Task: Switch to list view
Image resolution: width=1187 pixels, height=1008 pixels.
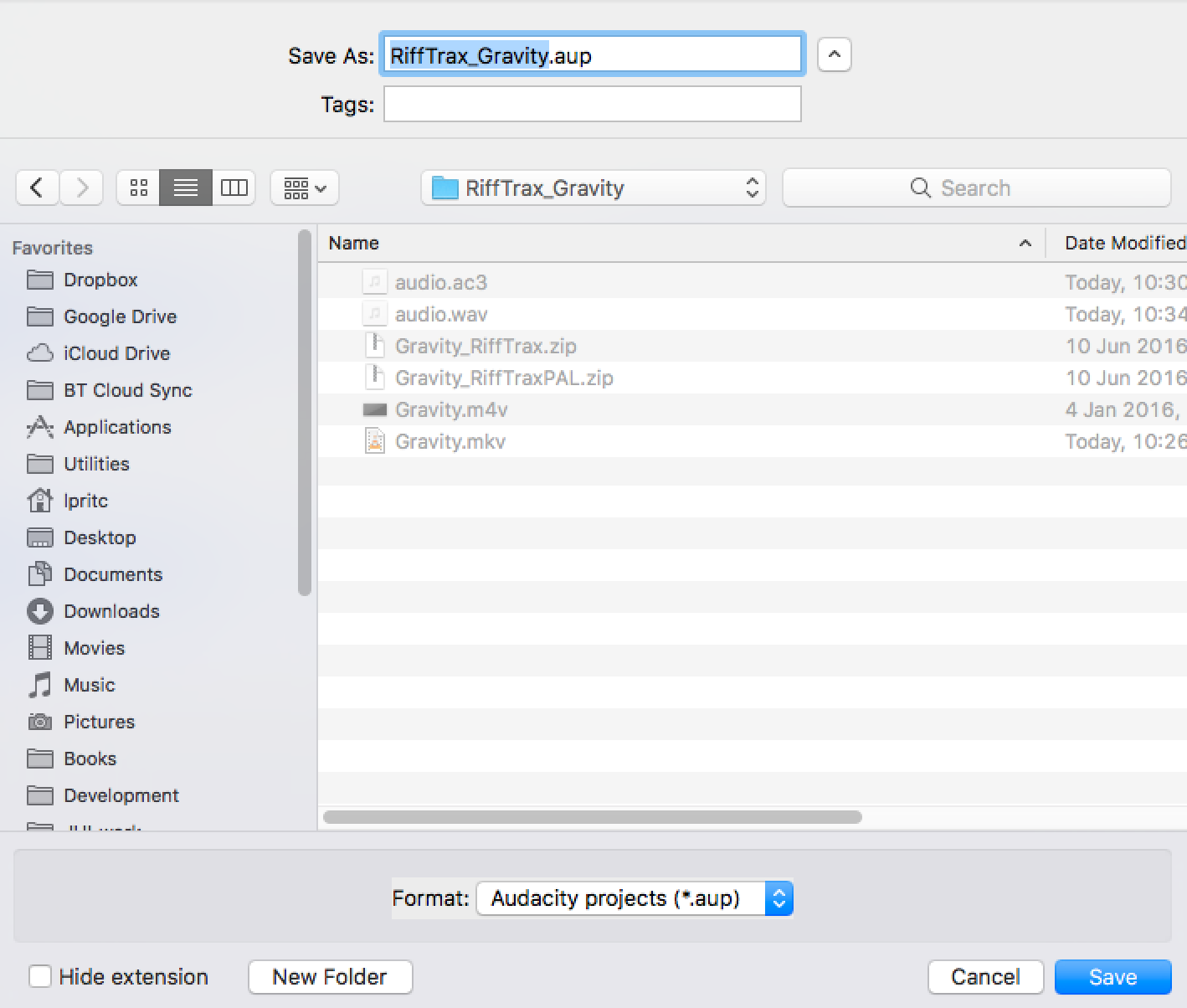Action: click(186, 188)
